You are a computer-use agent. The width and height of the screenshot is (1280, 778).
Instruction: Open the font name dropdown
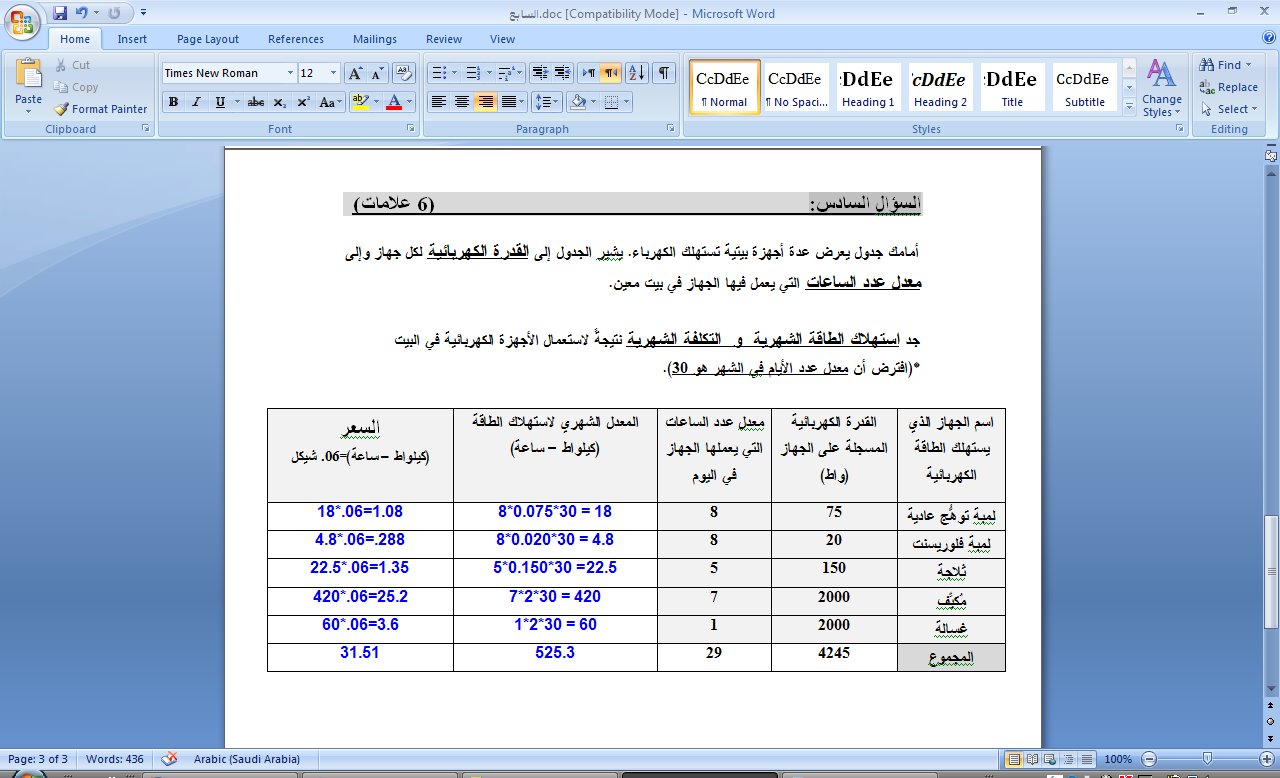[290, 73]
